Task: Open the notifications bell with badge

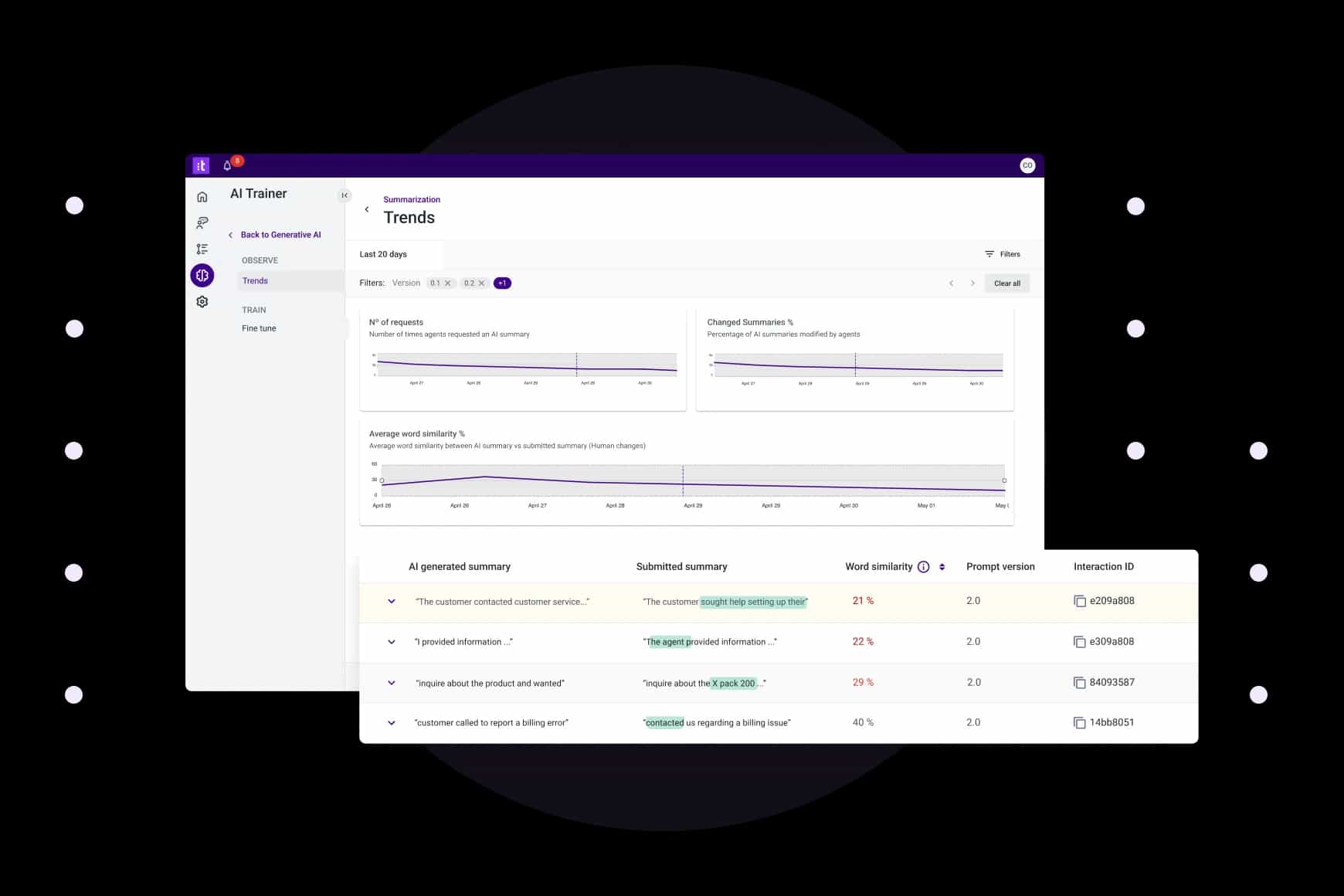Action: click(226, 164)
